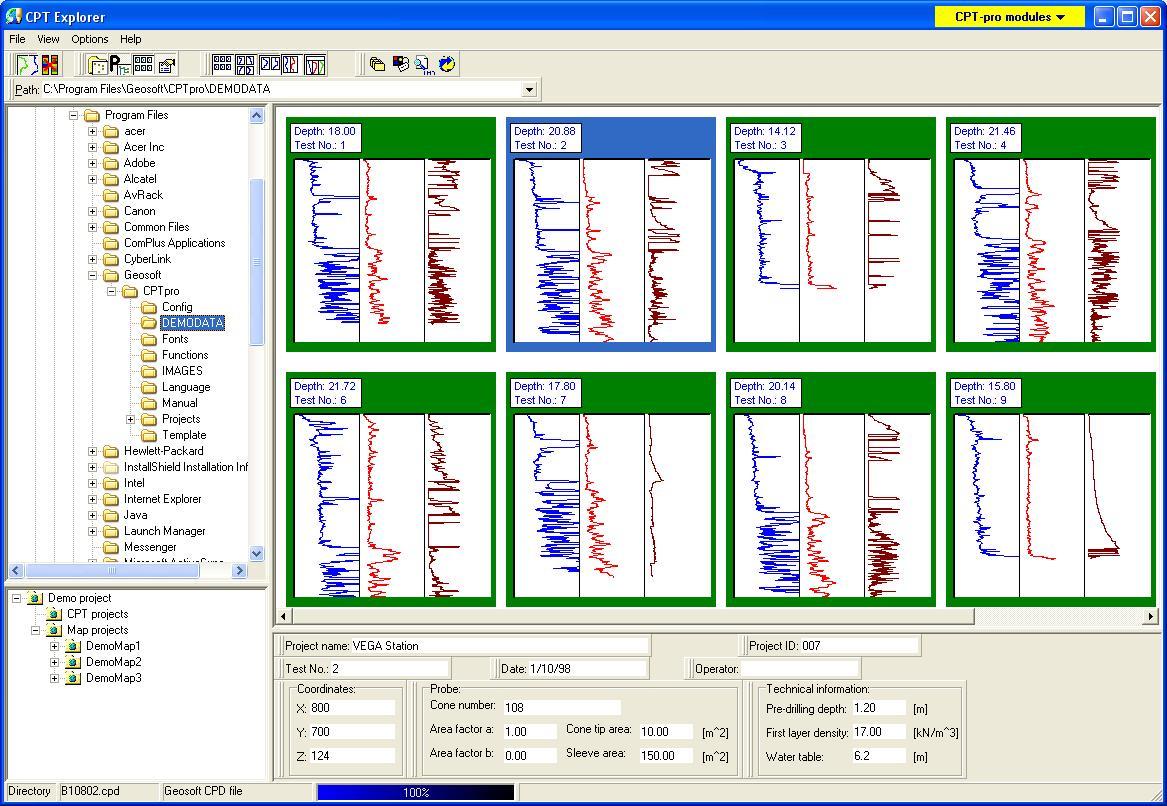This screenshot has width=1167, height=806.
Task: Click the CPT projects node icon
Action: (54, 614)
